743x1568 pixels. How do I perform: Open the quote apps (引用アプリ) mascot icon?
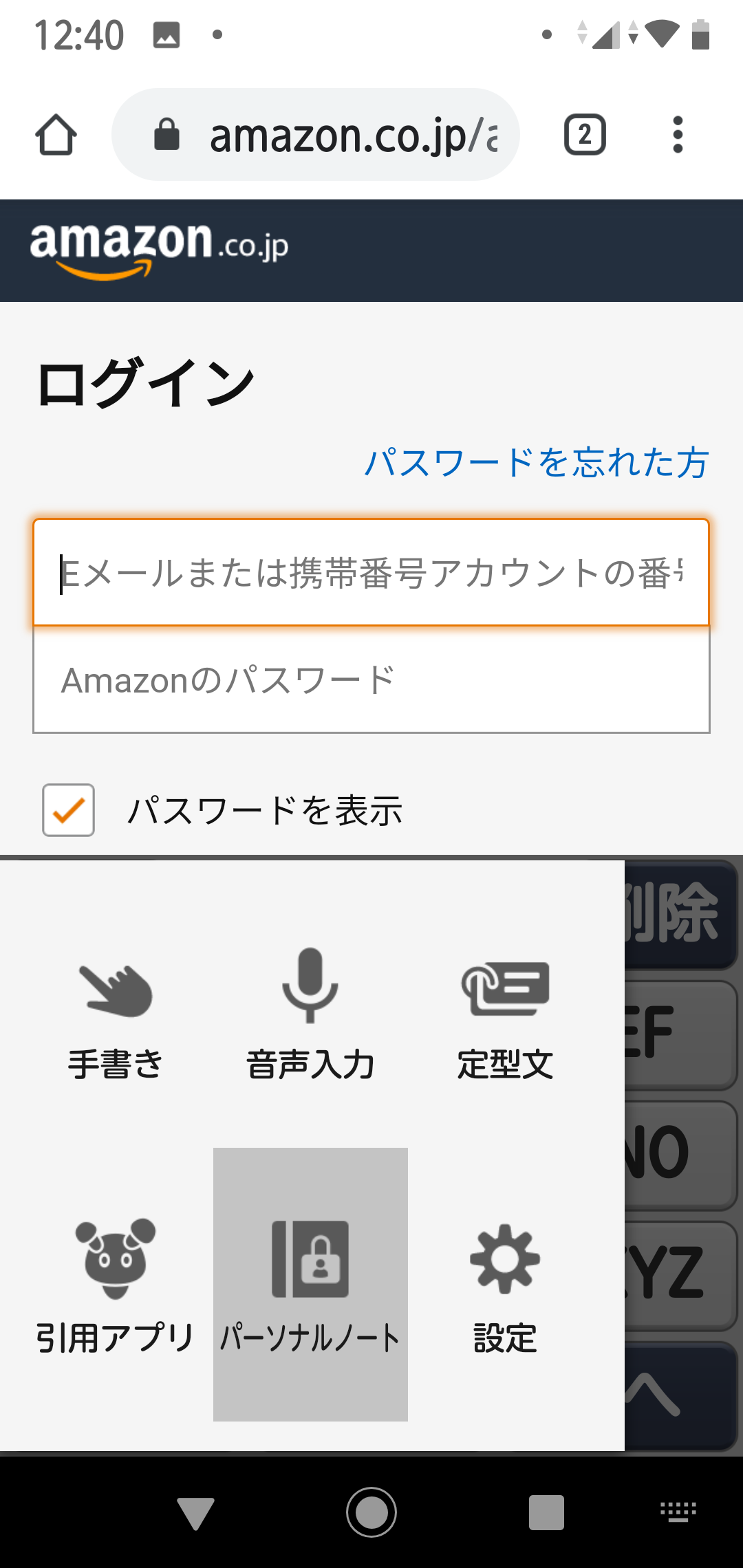[116, 1259]
